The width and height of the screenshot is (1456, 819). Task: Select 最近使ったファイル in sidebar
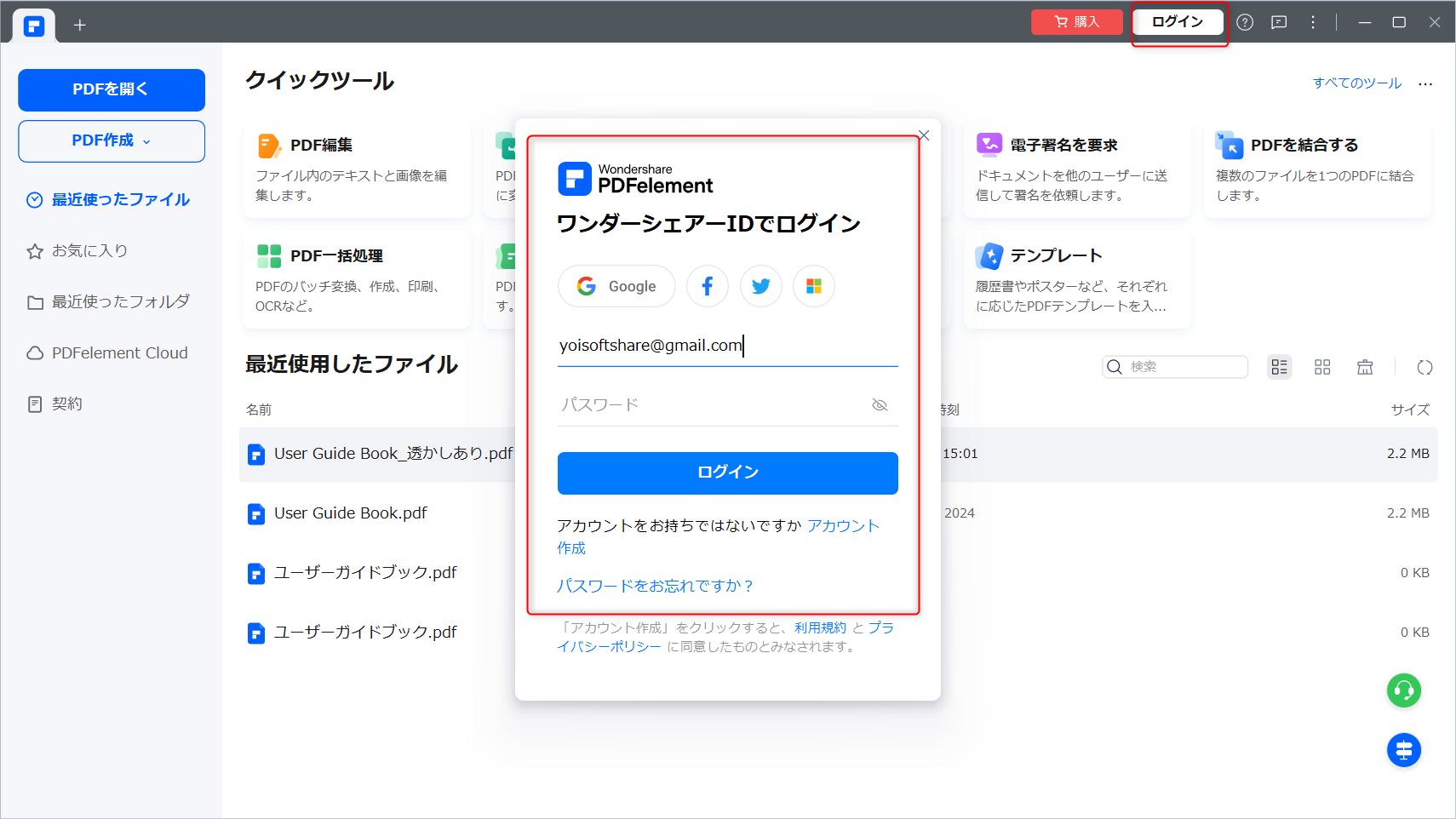pyautogui.click(x=108, y=200)
